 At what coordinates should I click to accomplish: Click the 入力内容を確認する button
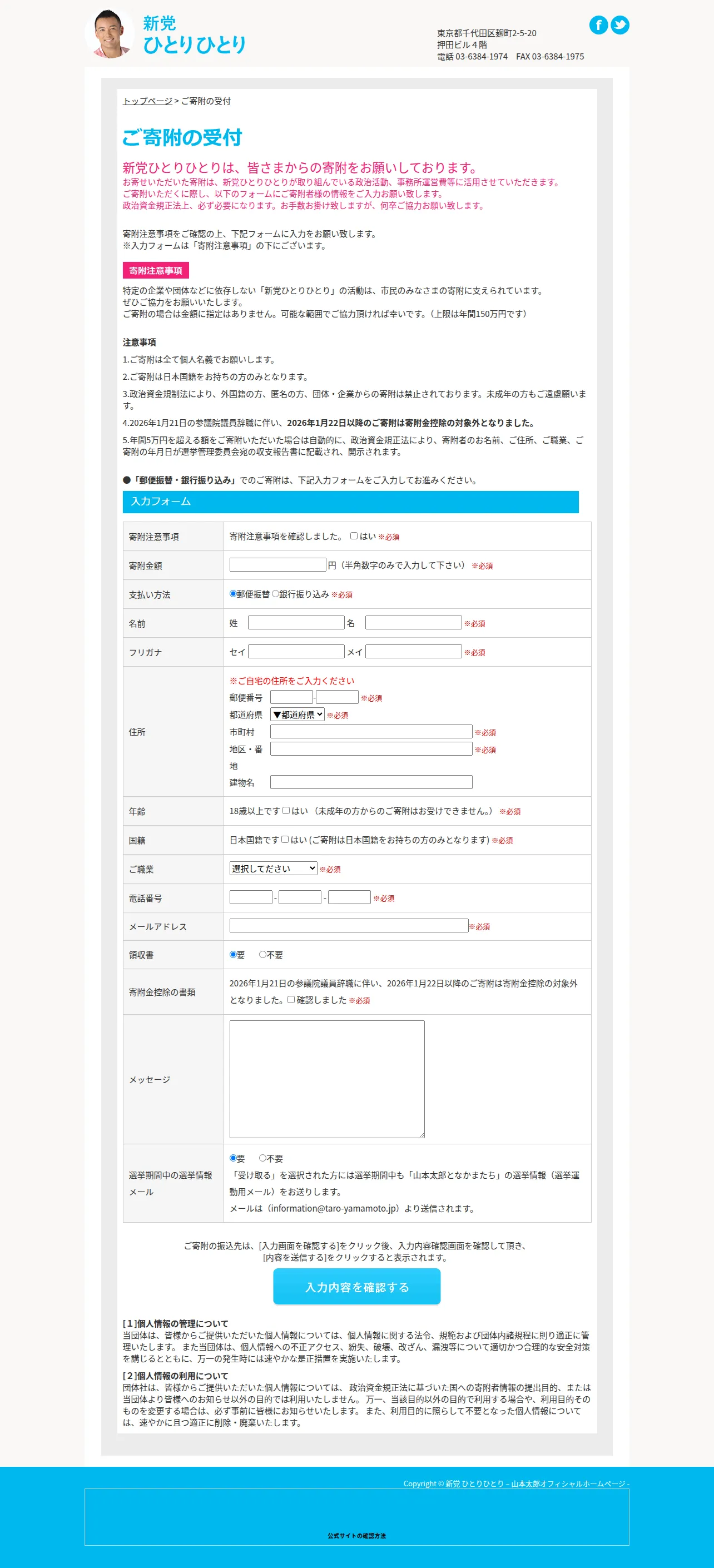click(x=356, y=1287)
